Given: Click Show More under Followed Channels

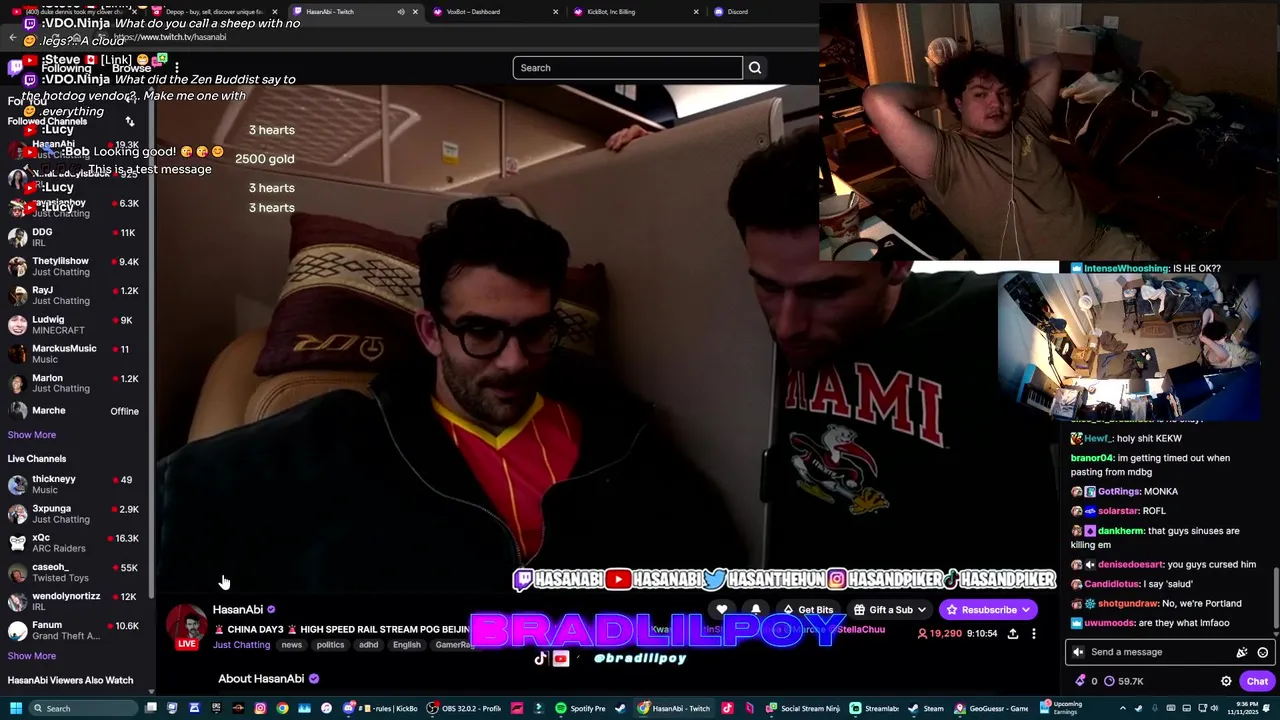Looking at the screenshot, I should pos(32,435).
